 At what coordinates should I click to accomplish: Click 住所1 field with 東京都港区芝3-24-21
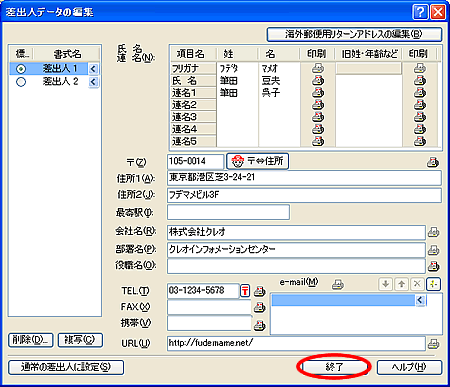point(304,178)
